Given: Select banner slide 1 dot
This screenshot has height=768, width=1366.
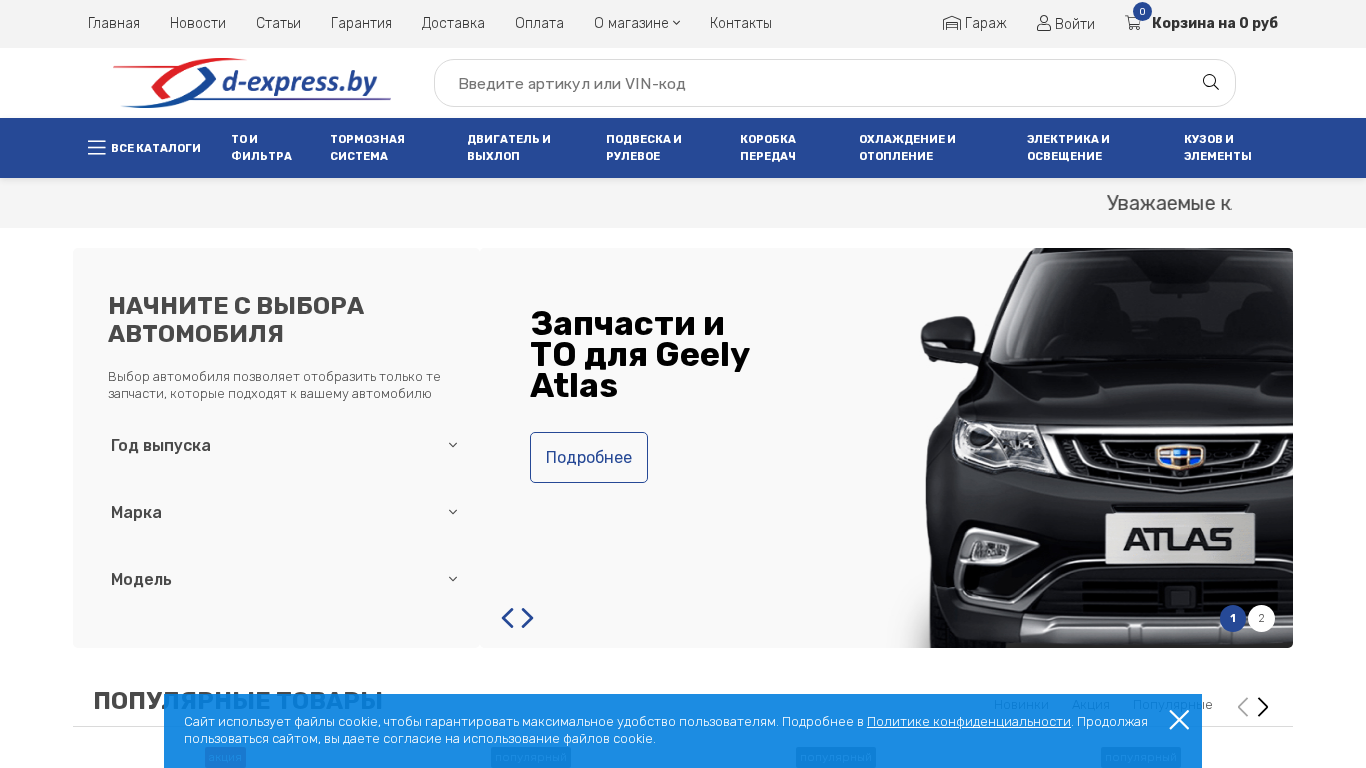Looking at the screenshot, I should pos(1233,618).
